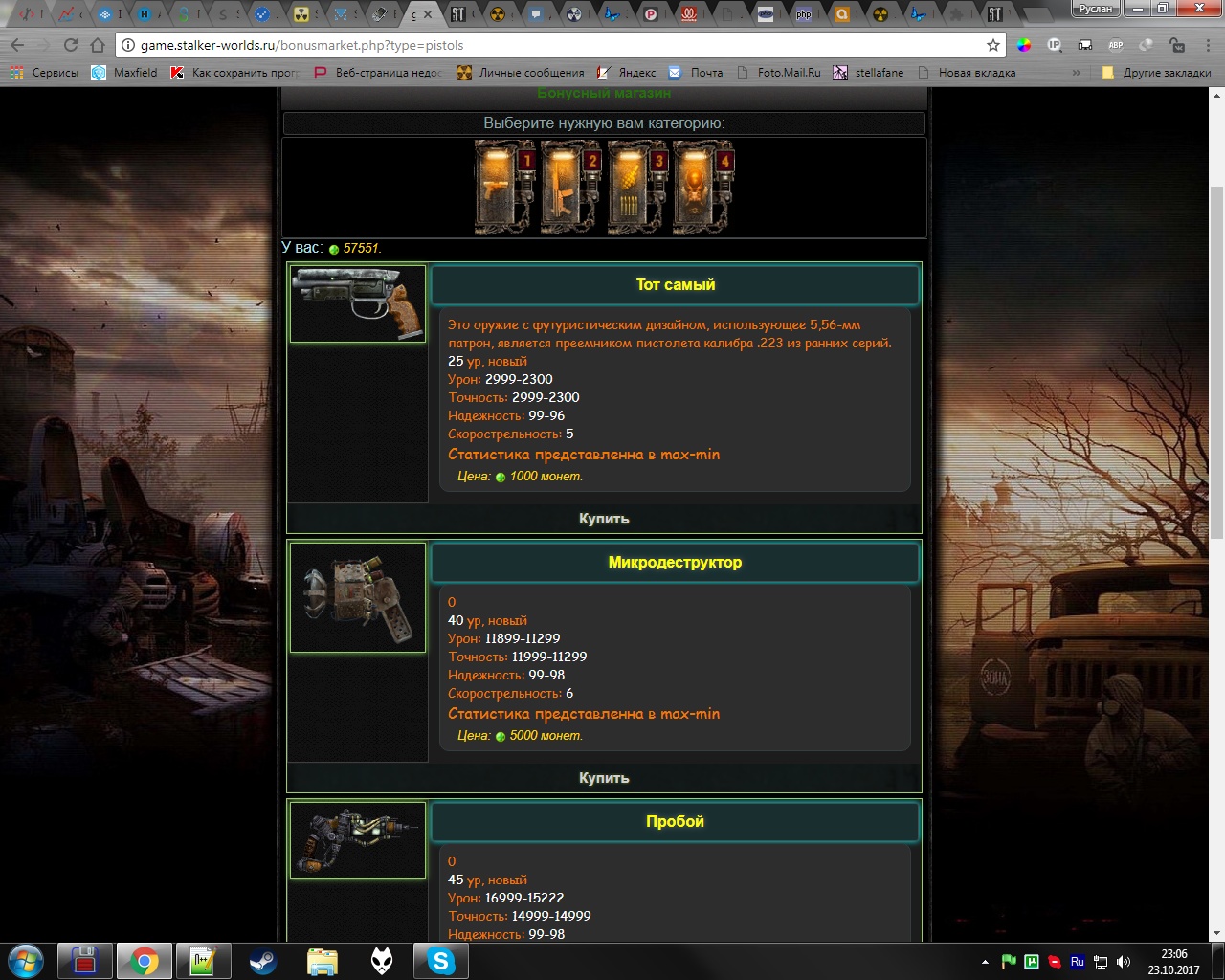This screenshot has height=980, width=1225.
Task: Buy the 'Тот самый' pistol with Купить
Action: (604, 519)
